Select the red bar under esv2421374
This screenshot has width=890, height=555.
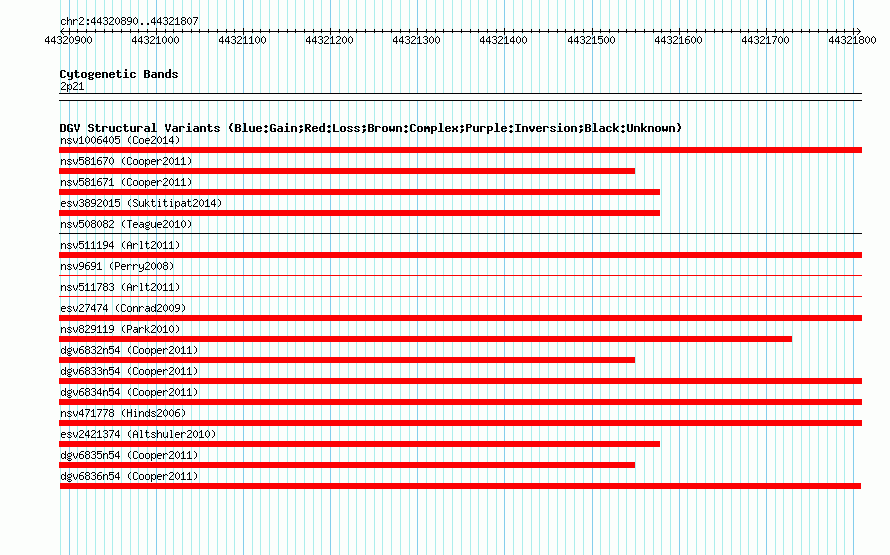[x=359, y=444]
